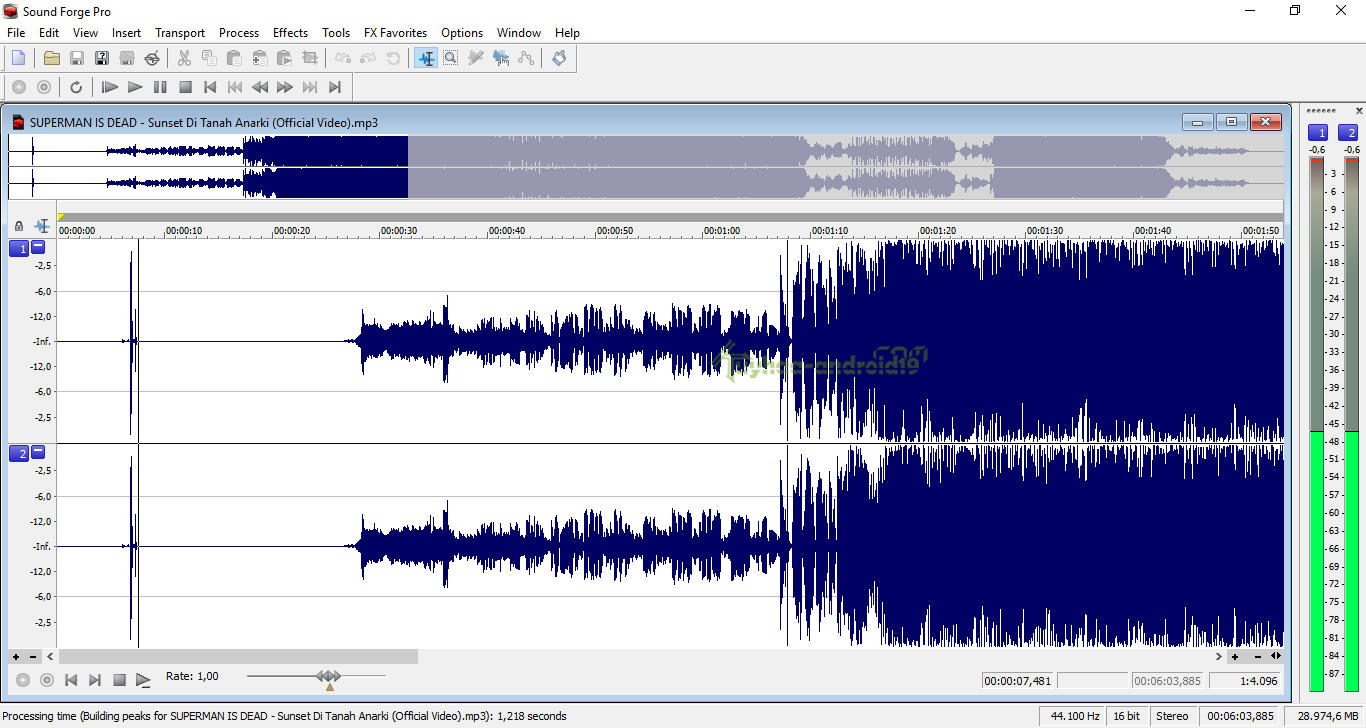Viewport: 1366px width, 728px height.
Task: Click the data window Stop button
Action: coord(119,680)
